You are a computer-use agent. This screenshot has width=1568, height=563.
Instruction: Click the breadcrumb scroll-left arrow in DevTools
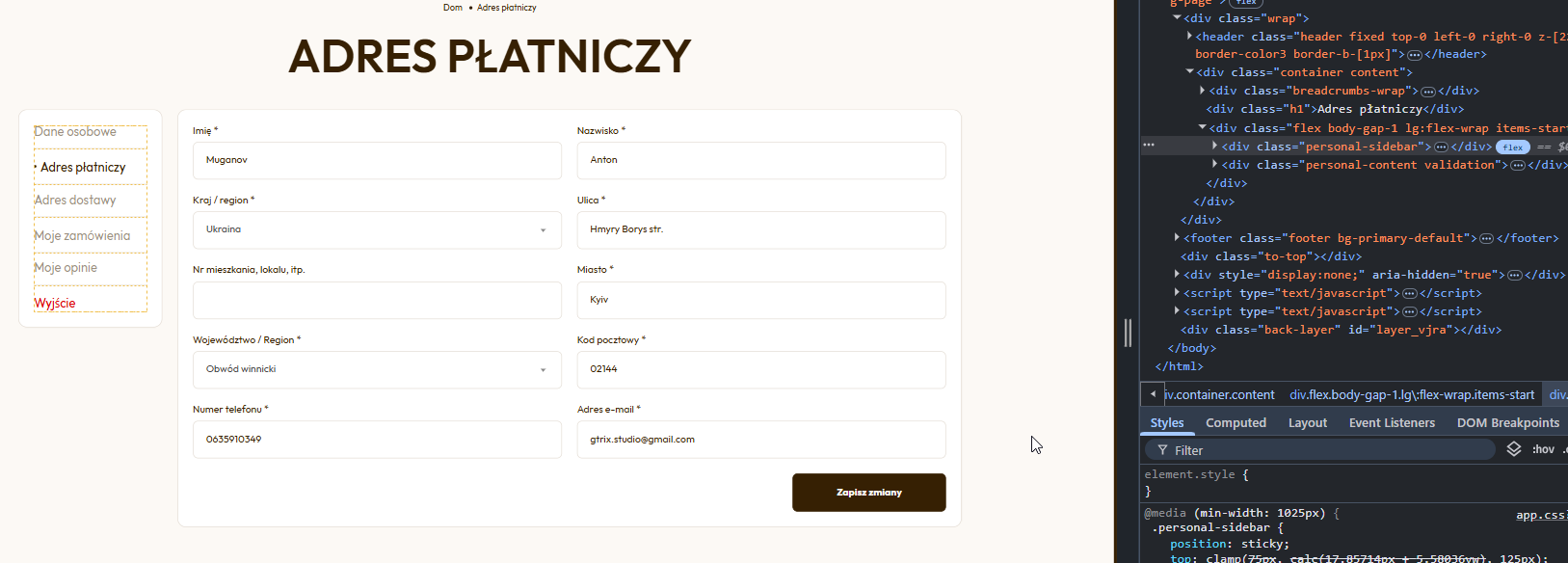[x=1153, y=394]
